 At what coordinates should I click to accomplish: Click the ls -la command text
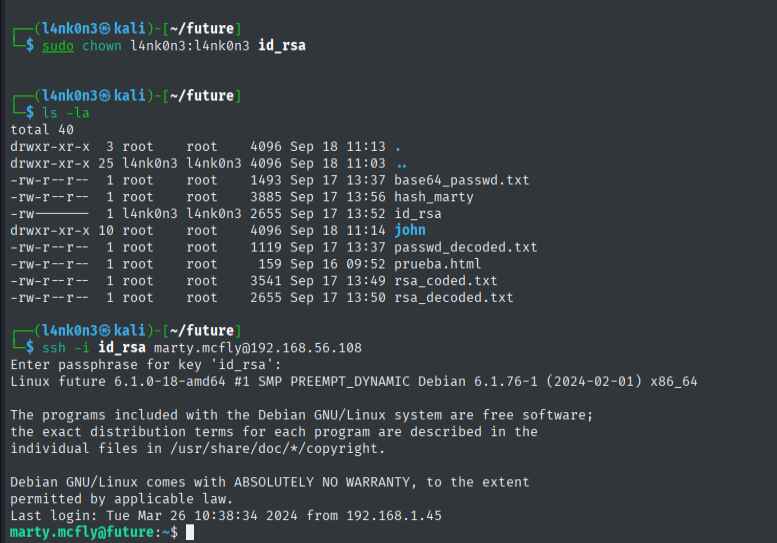pos(65,113)
